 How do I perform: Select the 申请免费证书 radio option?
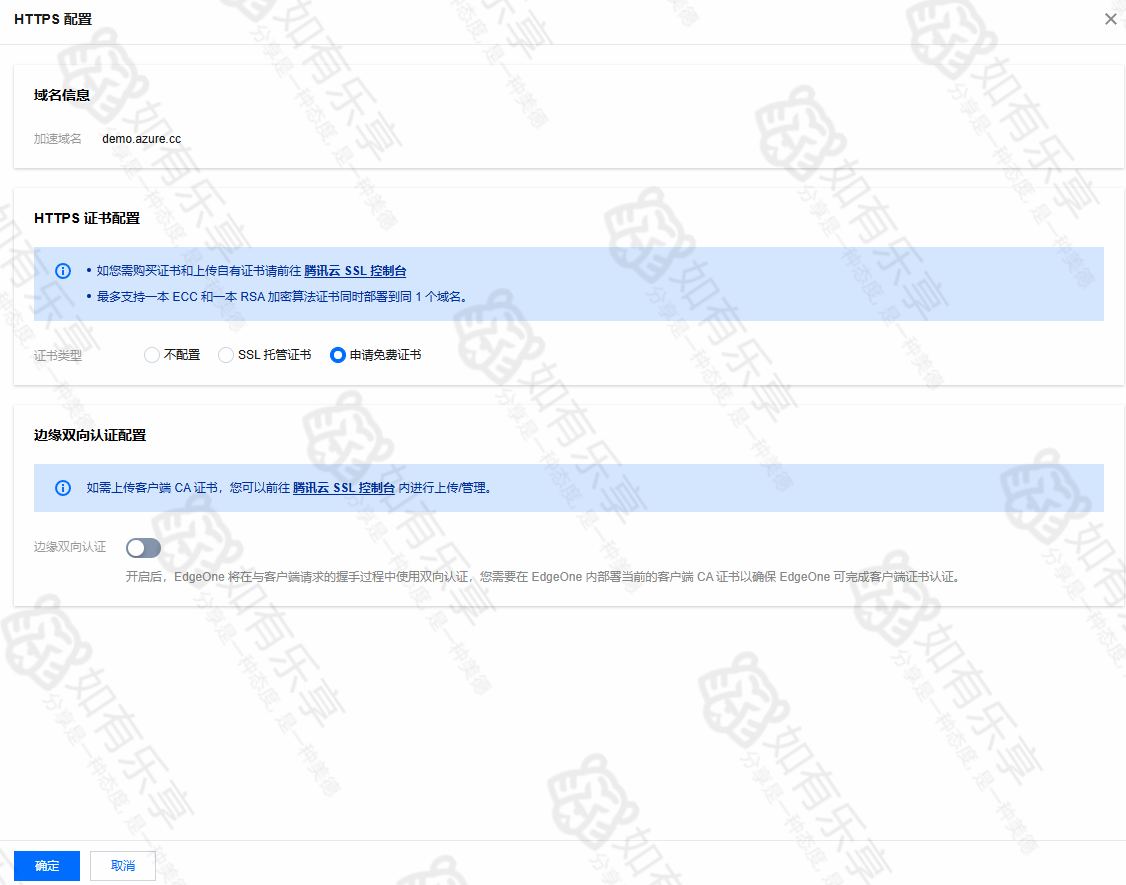338,355
